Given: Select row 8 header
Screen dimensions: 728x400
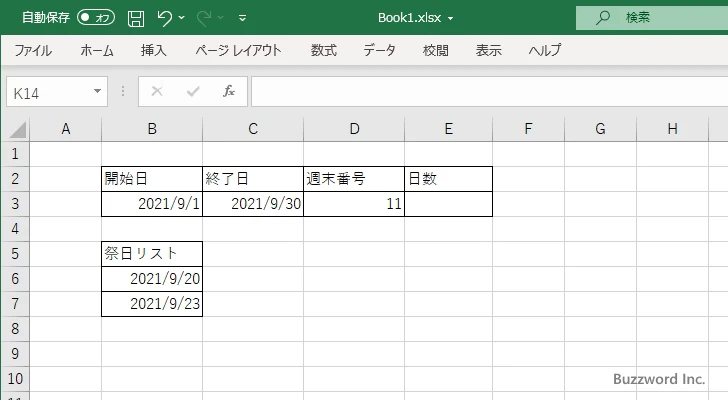Looking at the screenshot, I should pos(15,329).
